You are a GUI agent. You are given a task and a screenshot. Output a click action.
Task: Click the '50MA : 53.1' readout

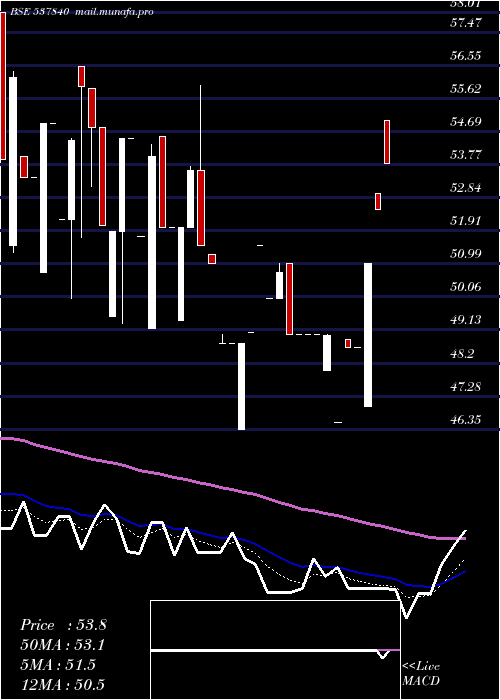63,645
